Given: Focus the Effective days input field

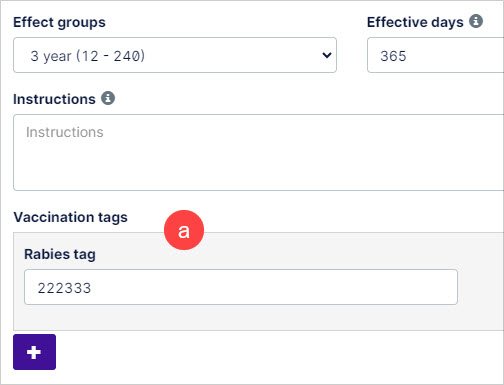Looking at the screenshot, I should pyautogui.click(x=435, y=55).
